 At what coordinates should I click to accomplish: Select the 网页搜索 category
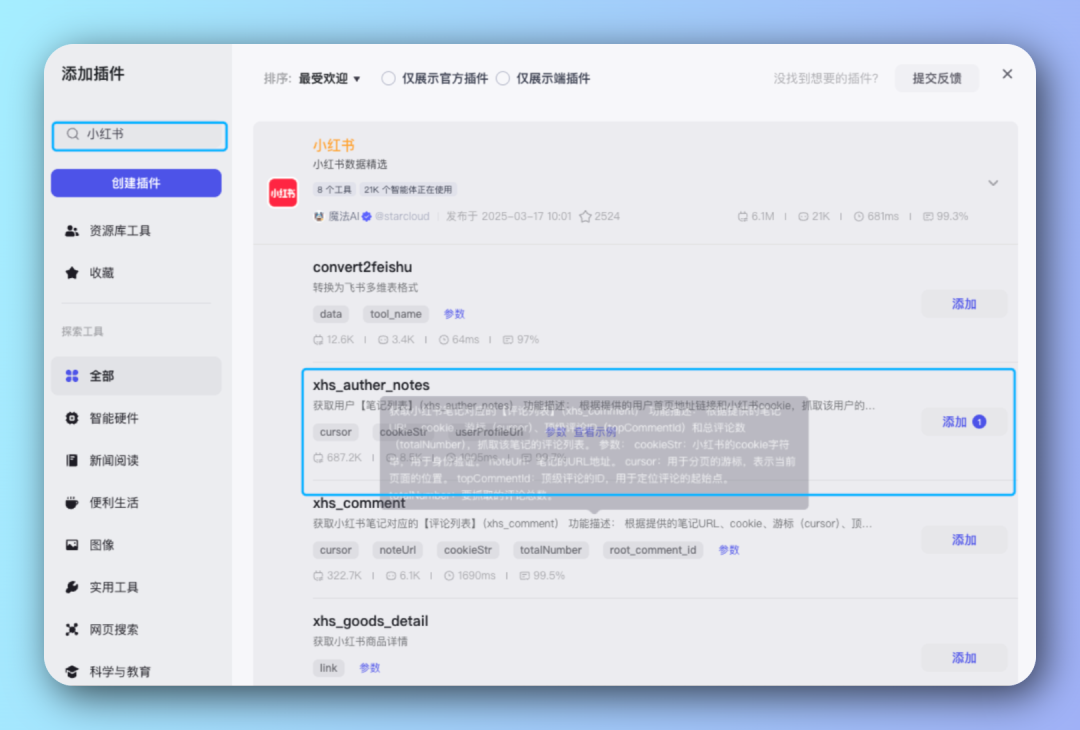point(136,629)
